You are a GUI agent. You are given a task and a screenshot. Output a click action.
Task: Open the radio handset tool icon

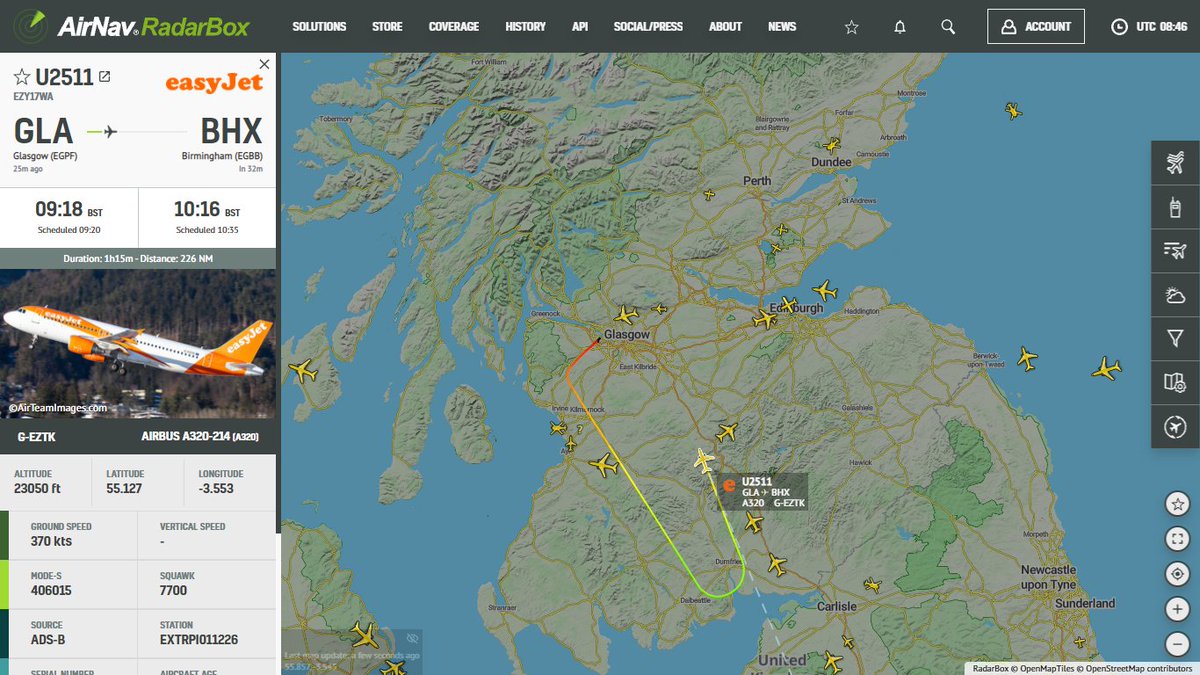coord(1175,206)
